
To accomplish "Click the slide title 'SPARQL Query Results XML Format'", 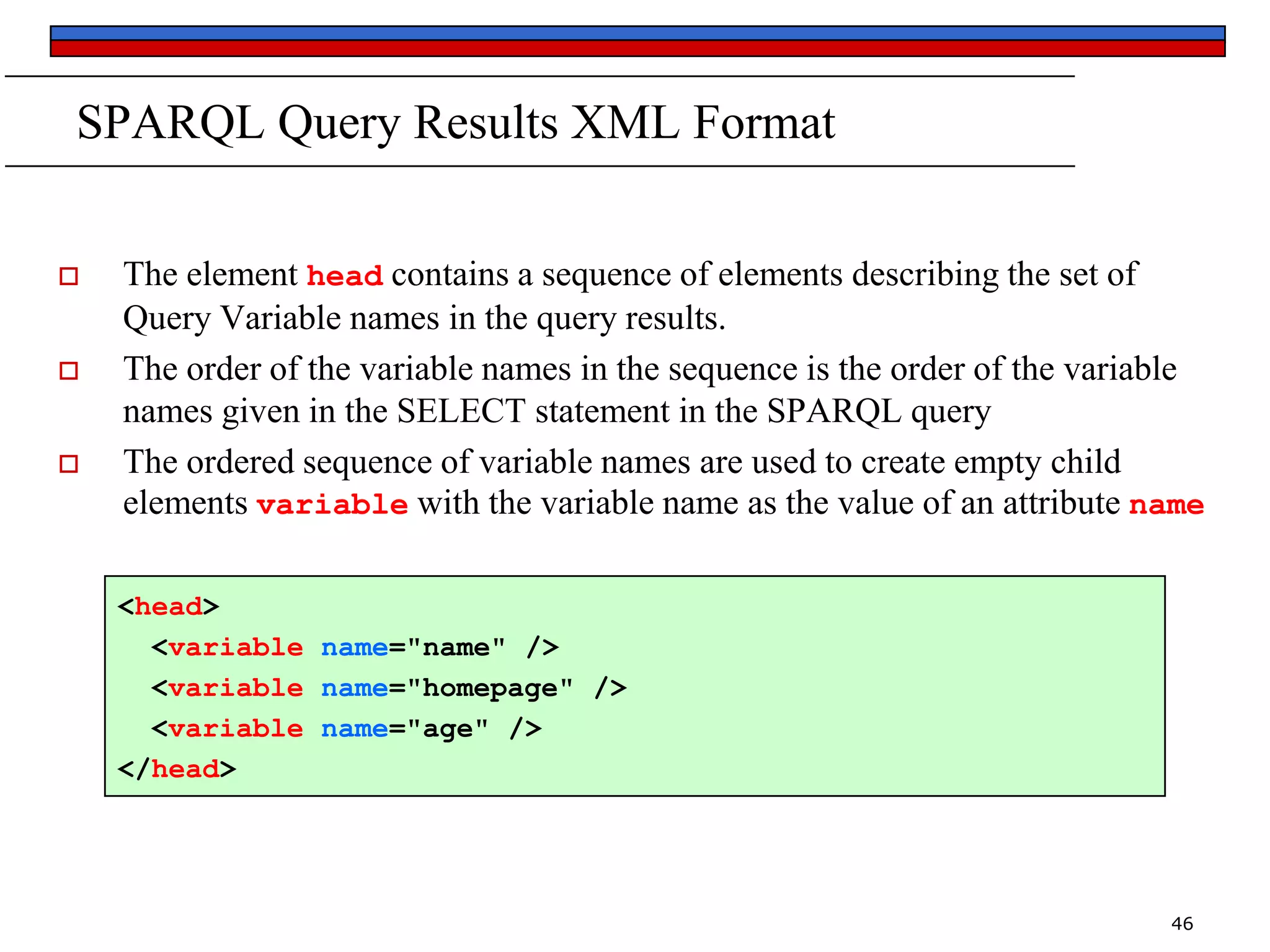I will click(456, 123).
